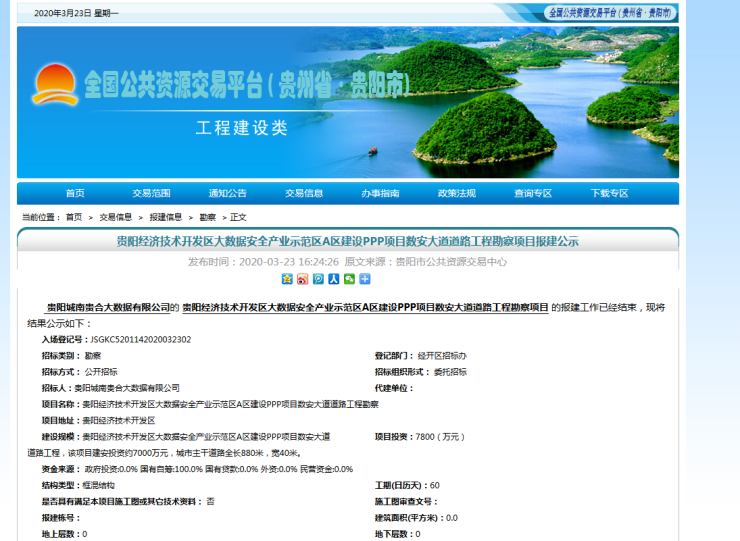Open 政策法规 navigation item
Image resolution: width=740 pixels, height=541 pixels.
coord(457,193)
